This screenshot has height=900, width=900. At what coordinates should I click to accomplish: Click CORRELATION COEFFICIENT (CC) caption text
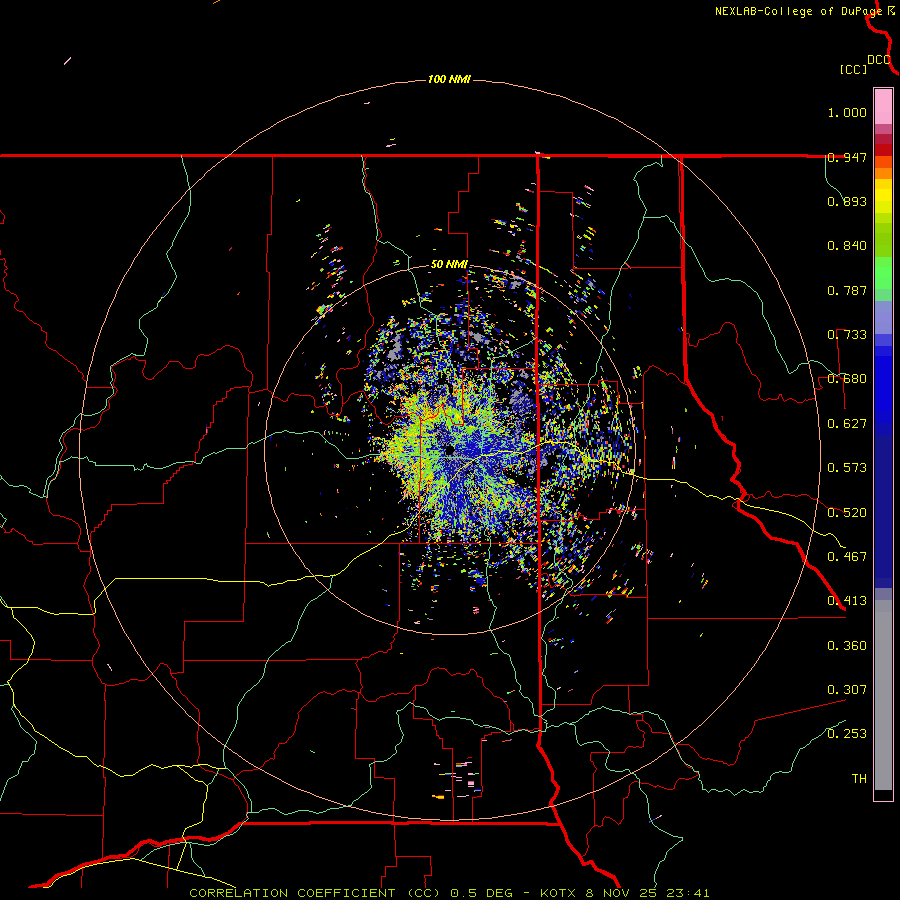315,893
